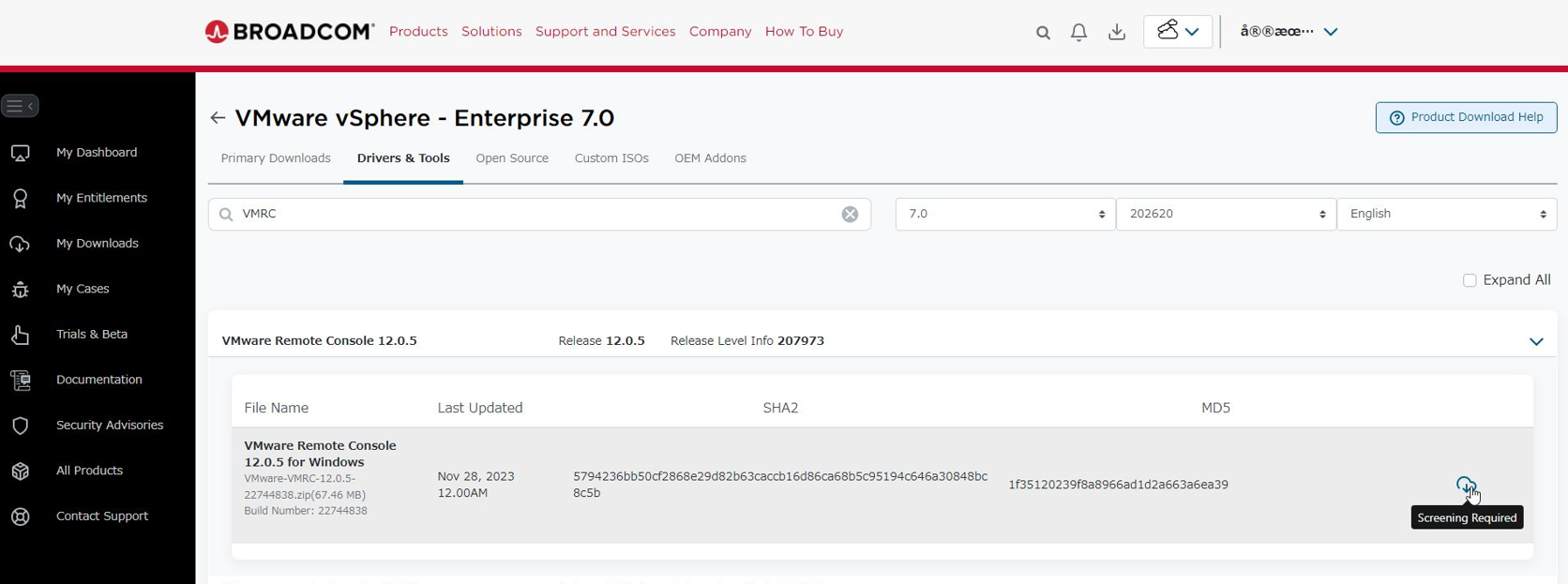Click the My Entitlements icon
The width and height of the screenshot is (1568, 584).
point(21,198)
